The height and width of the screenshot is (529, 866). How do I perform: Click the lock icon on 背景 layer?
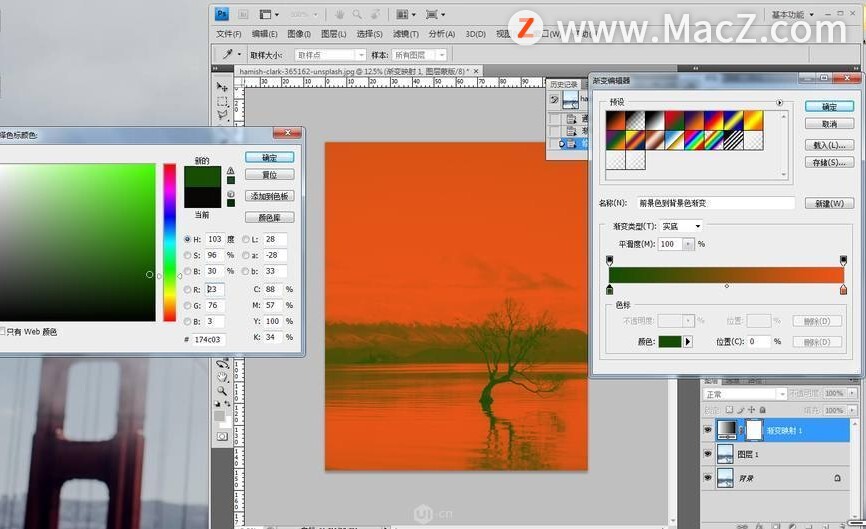[x=837, y=478]
